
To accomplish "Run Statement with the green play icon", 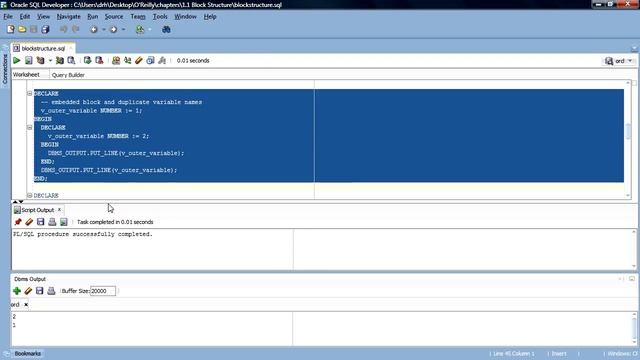I will (17, 60).
